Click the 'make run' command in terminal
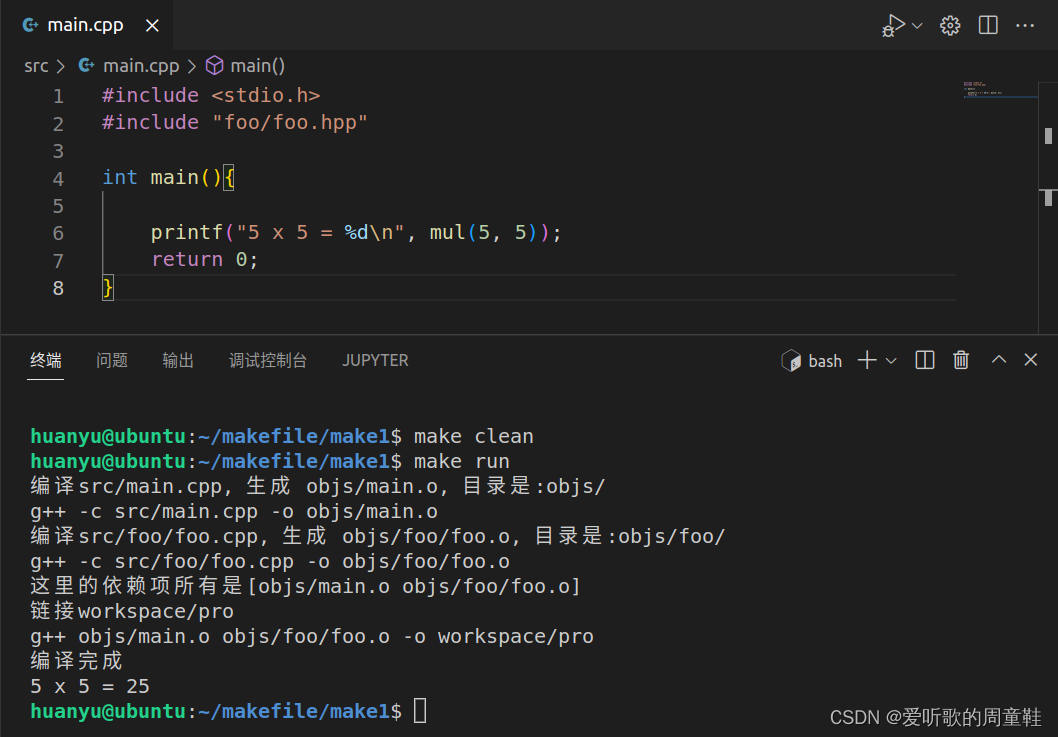This screenshot has height=737, width=1058. click(x=462, y=462)
